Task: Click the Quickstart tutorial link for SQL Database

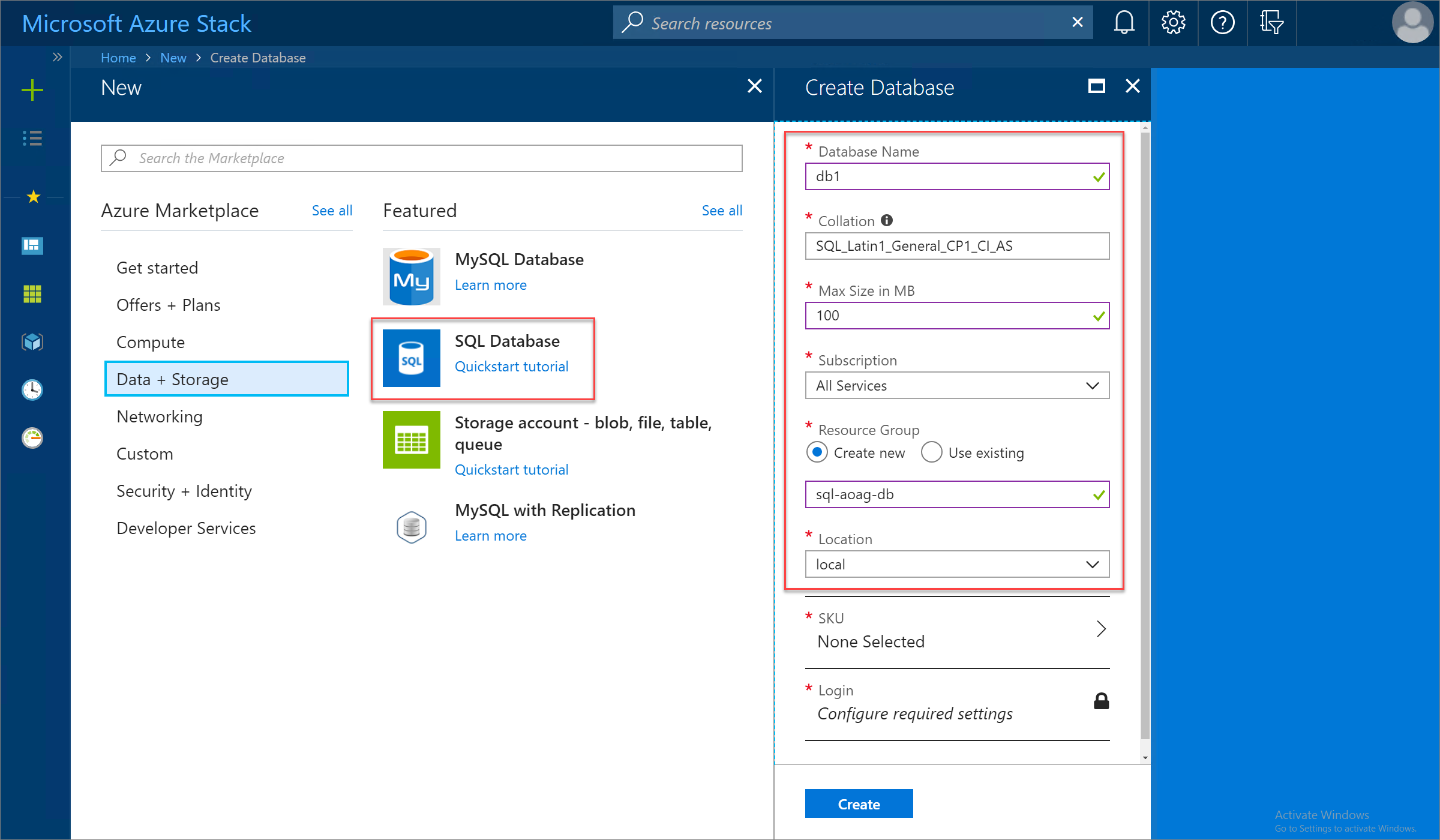Action: [511, 365]
